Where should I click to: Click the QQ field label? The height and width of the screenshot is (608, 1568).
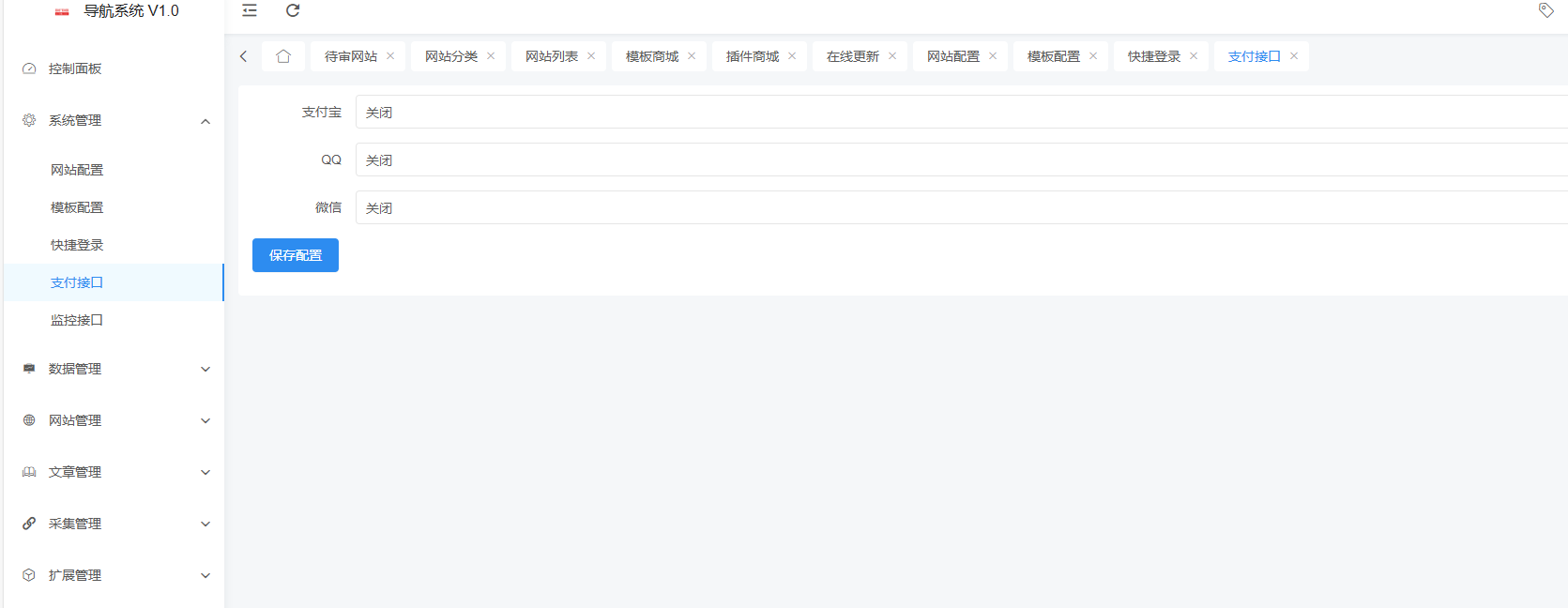(x=331, y=160)
